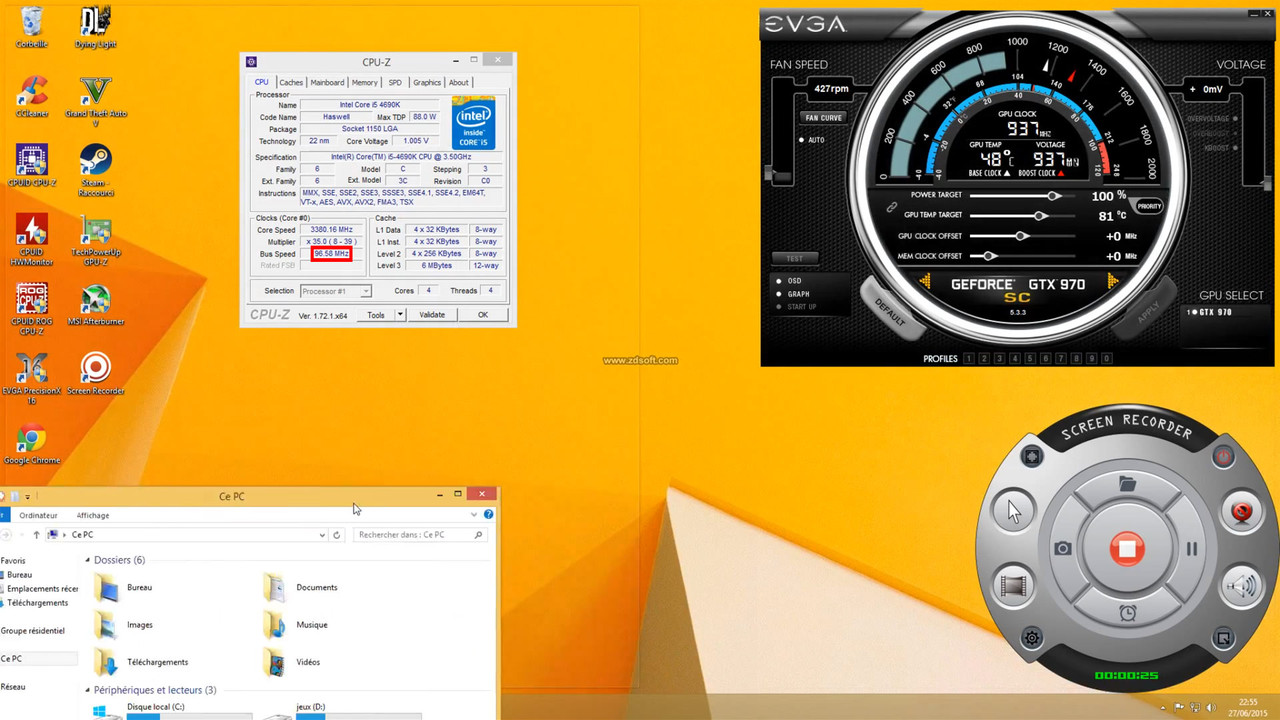
Task: Open the alarm clock schedule in Screen Recorder
Action: [x=1127, y=613]
